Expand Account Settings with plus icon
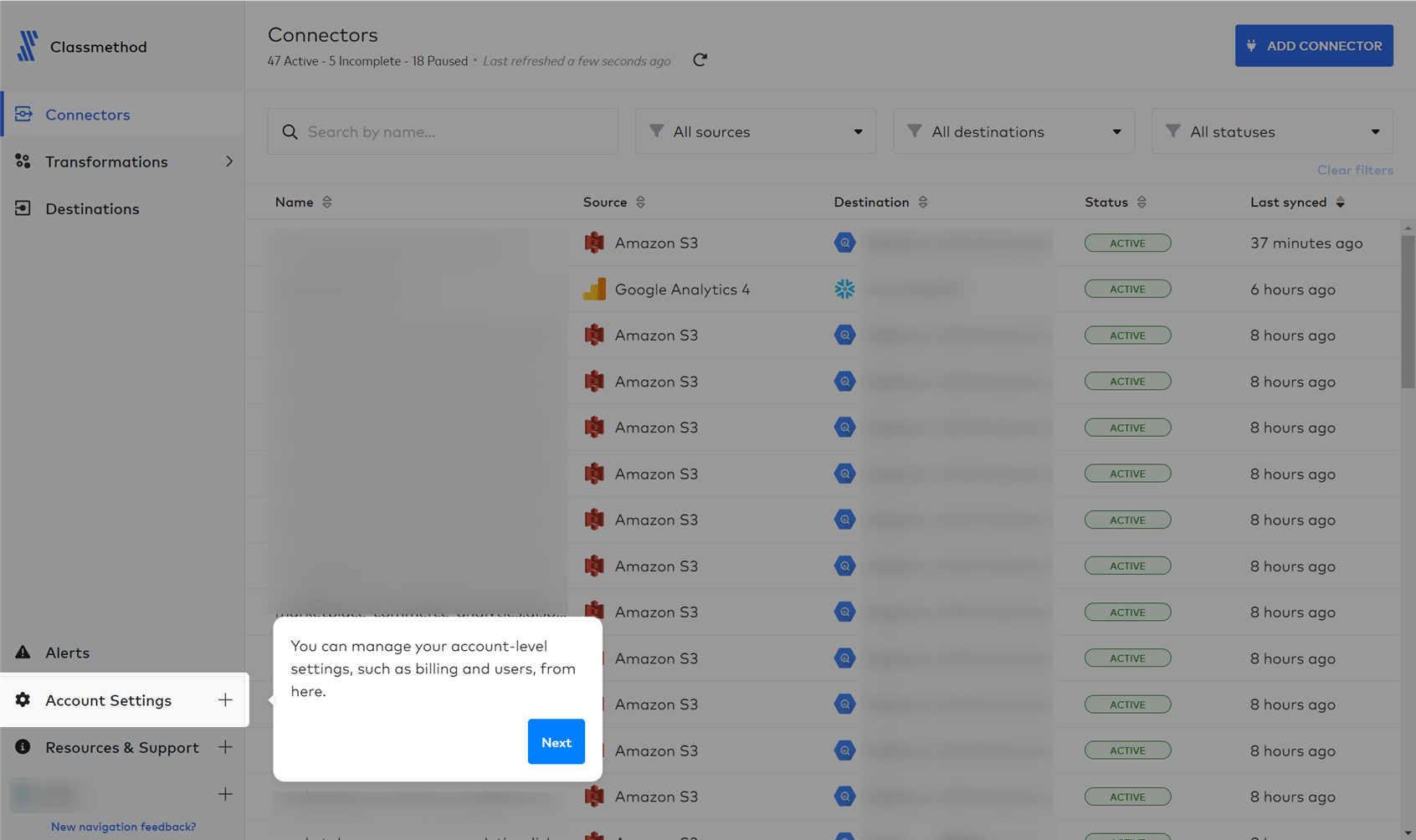1416x840 pixels. coord(225,700)
